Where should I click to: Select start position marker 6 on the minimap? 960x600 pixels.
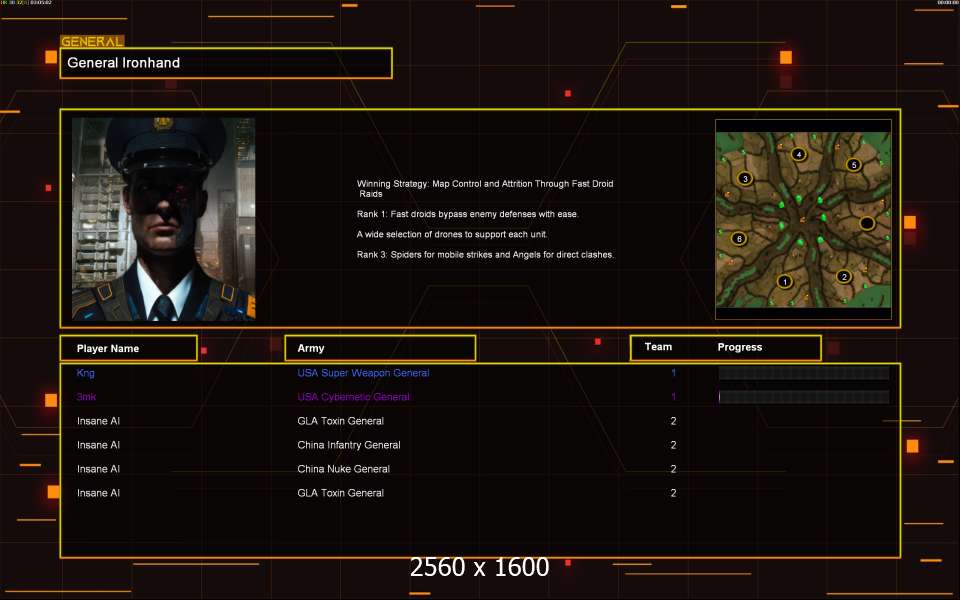tap(738, 239)
